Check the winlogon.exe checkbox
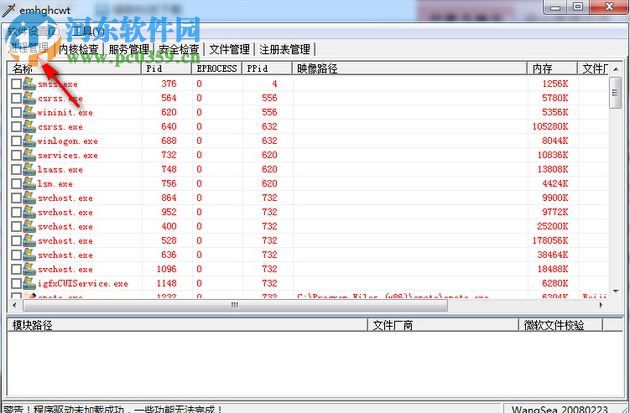 click(16, 141)
